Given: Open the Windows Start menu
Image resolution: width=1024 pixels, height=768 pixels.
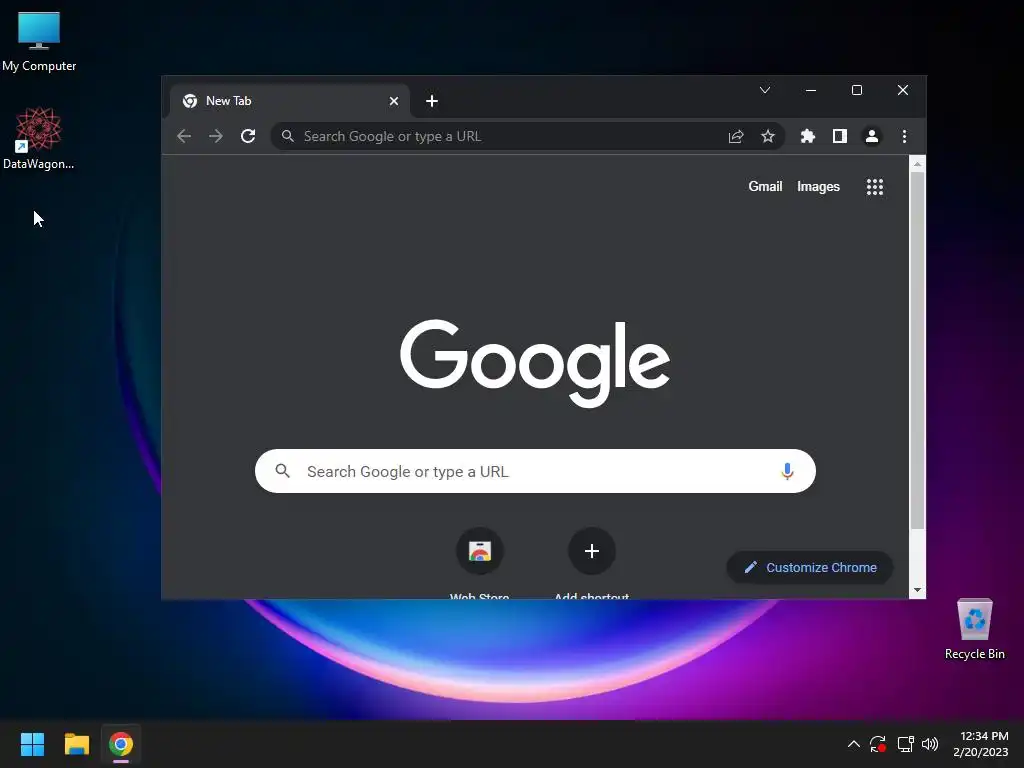Looking at the screenshot, I should pos(32,744).
